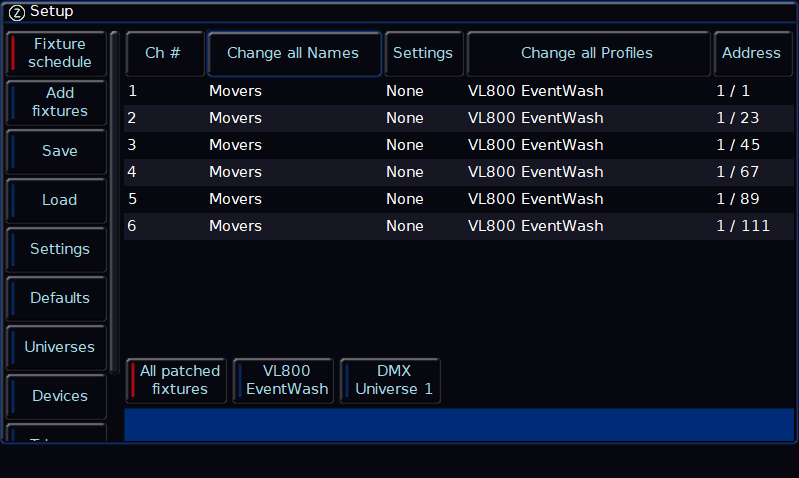Viewport: 799px width, 478px height.
Task: Click Movers name in channel 2 row
Action: (x=235, y=118)
